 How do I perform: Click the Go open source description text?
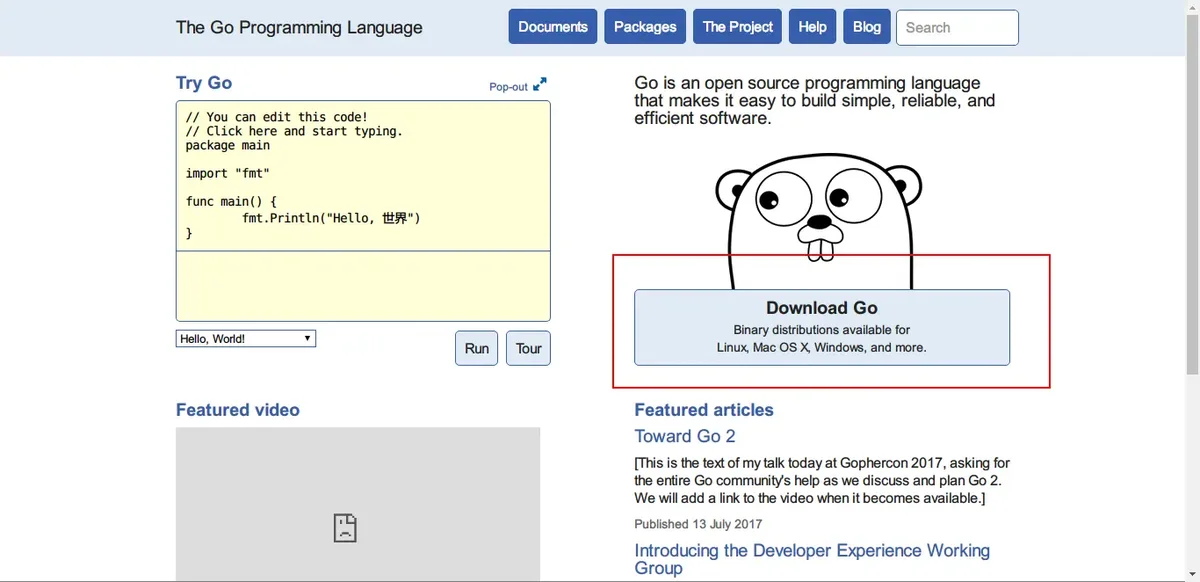(x=815, y=100)
